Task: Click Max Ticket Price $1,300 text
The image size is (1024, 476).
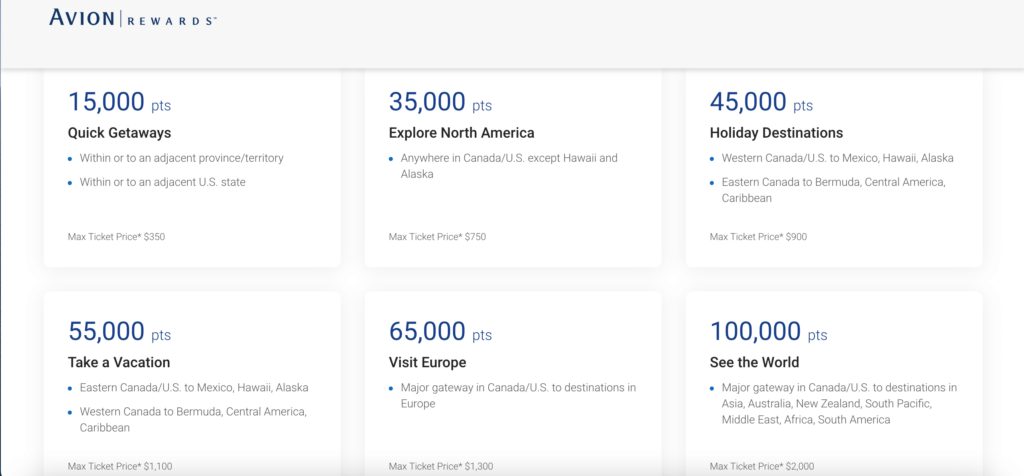Action: tap(441, 467)
